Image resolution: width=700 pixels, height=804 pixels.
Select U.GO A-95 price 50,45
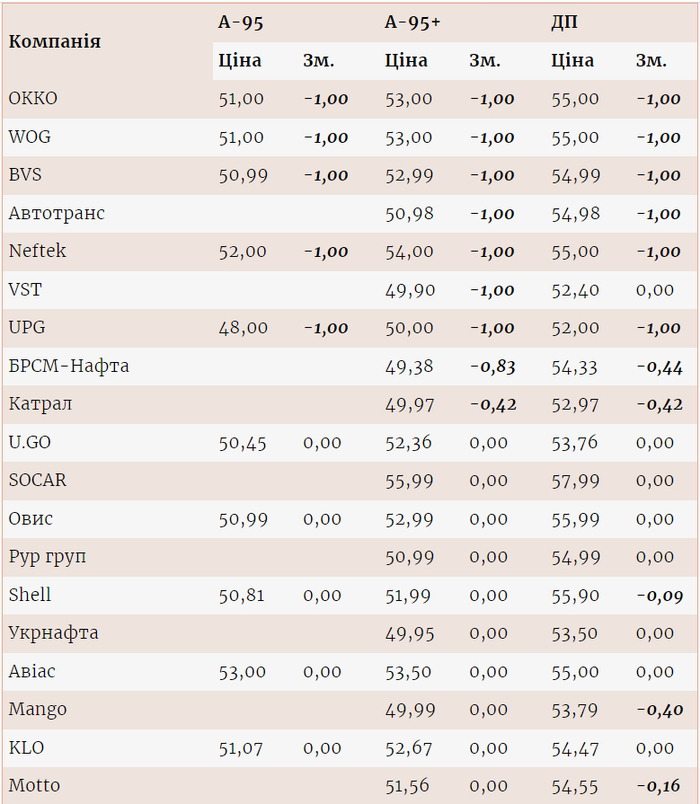tap(242, 442)
